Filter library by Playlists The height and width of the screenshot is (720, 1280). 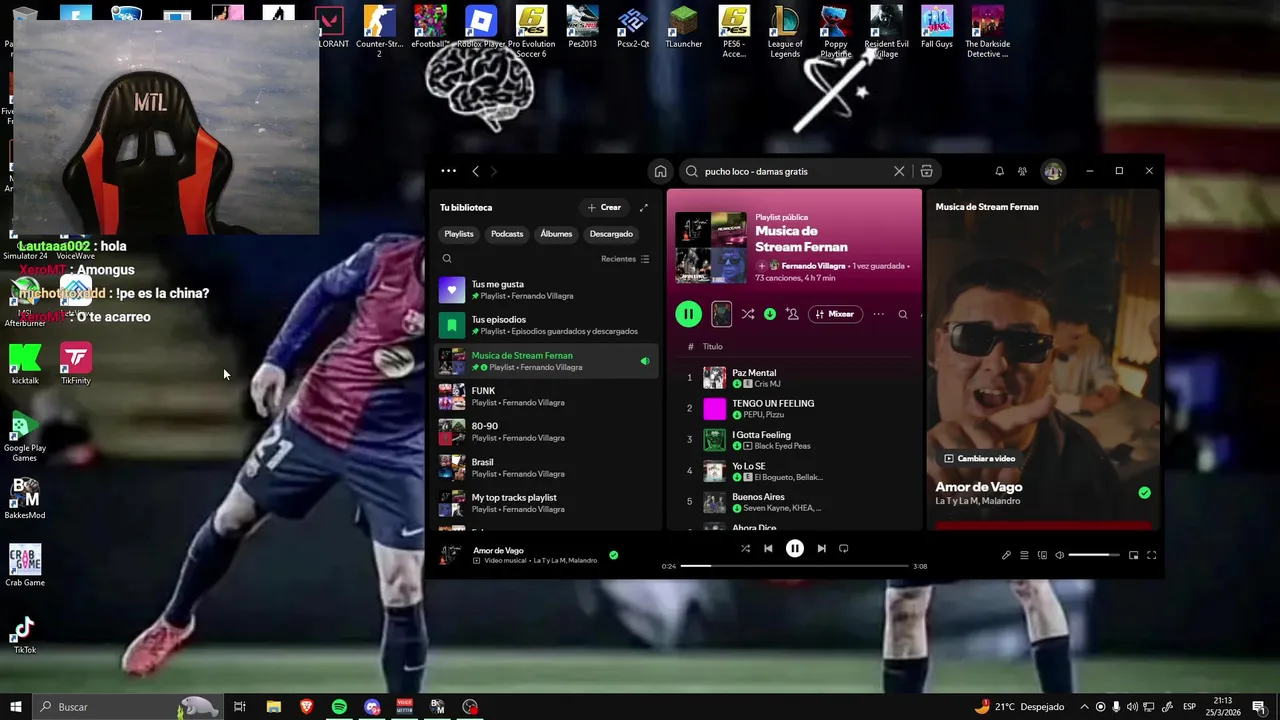tap(459, 234)
